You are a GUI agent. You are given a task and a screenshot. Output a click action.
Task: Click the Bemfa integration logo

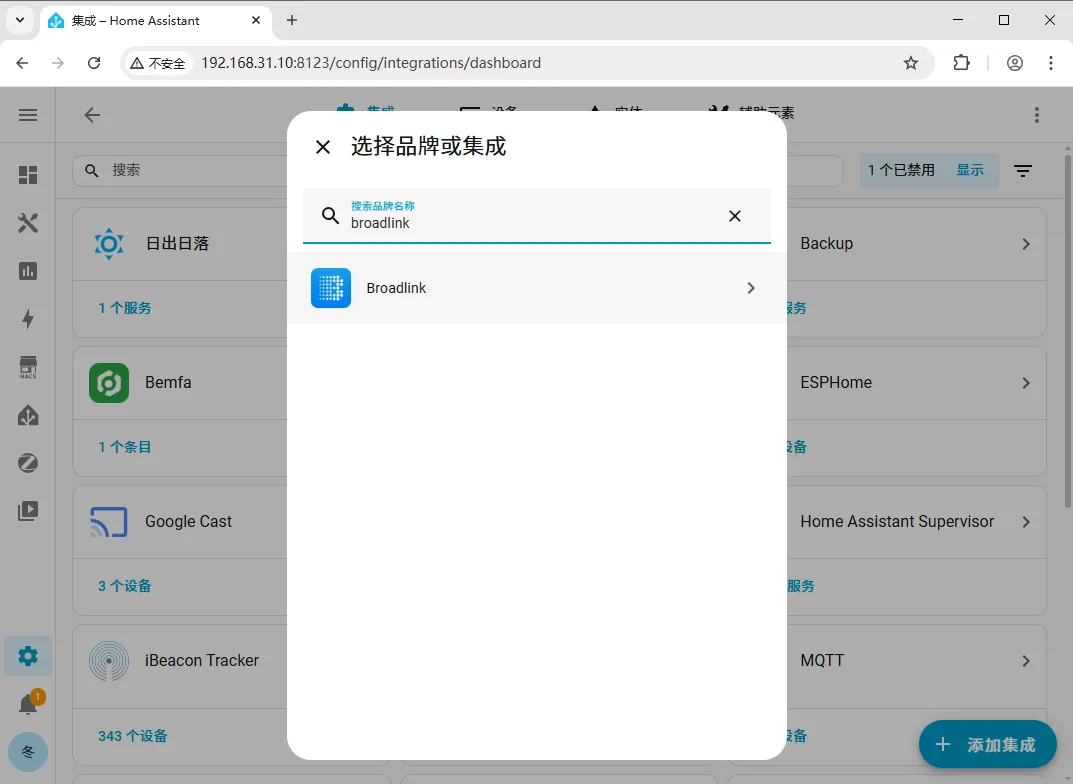[x=109, y=382]
